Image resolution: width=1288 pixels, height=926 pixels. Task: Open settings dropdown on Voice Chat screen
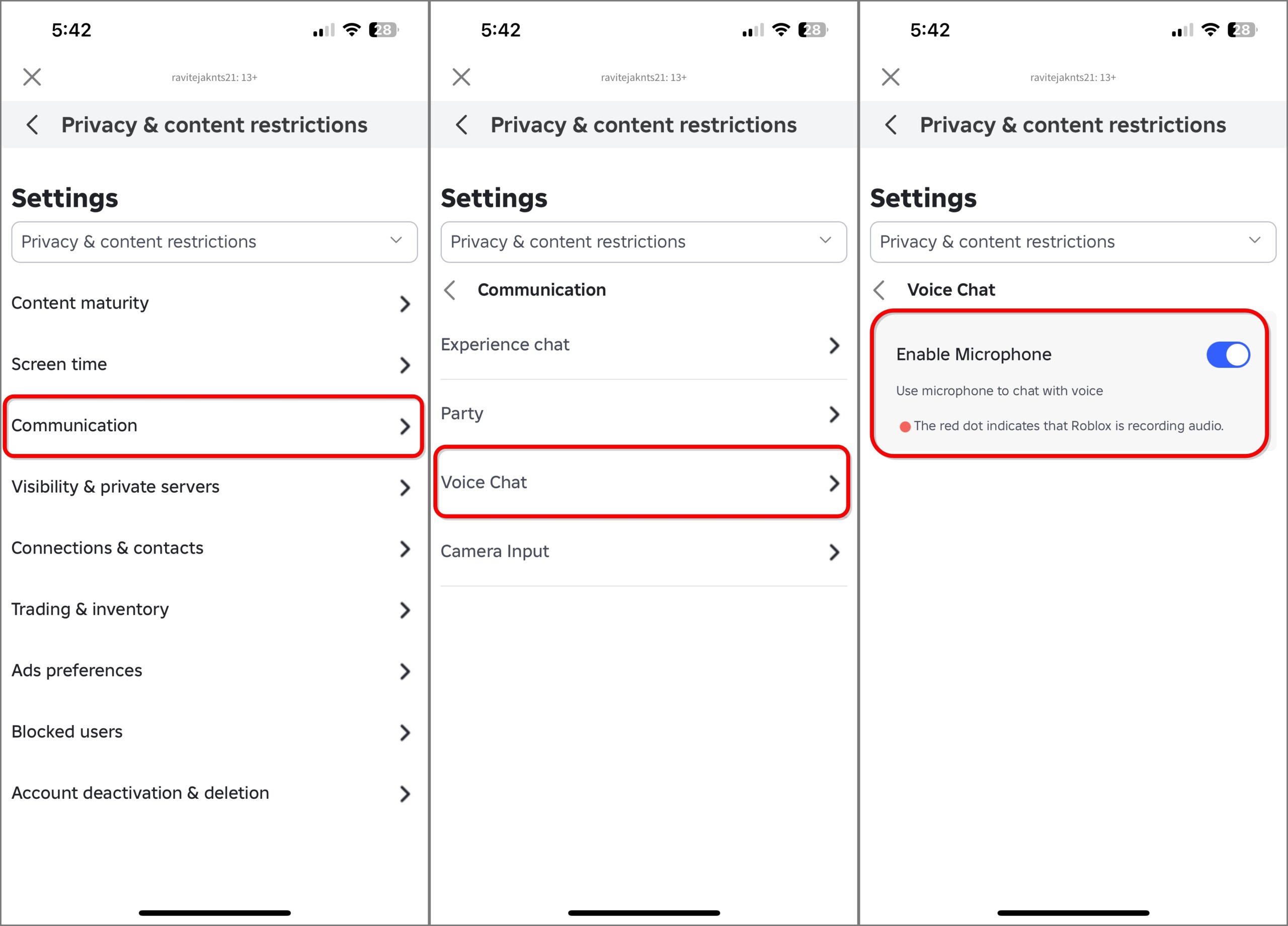(1072, 242)
